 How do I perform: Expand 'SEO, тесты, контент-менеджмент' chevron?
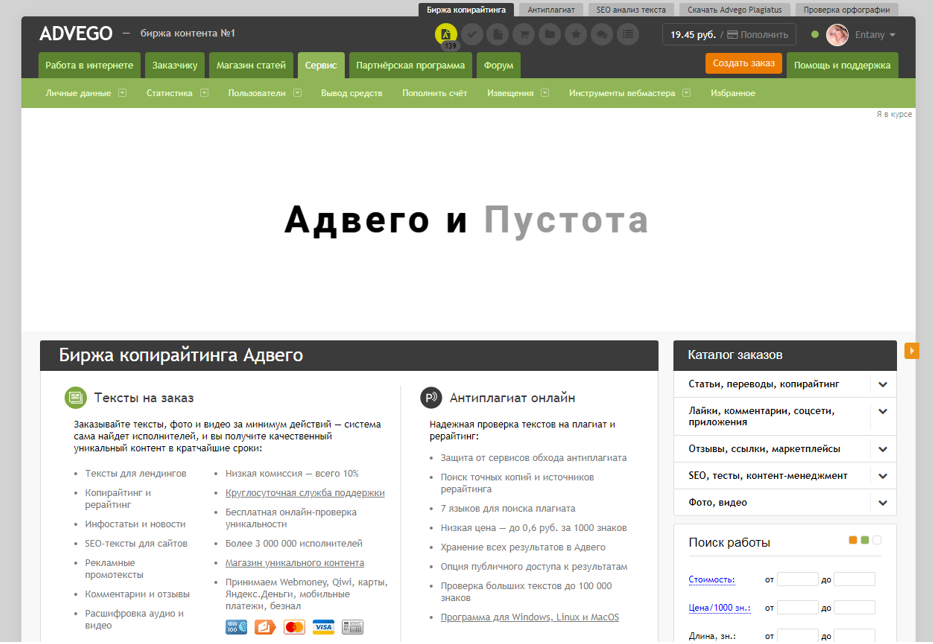coord(883,476)
